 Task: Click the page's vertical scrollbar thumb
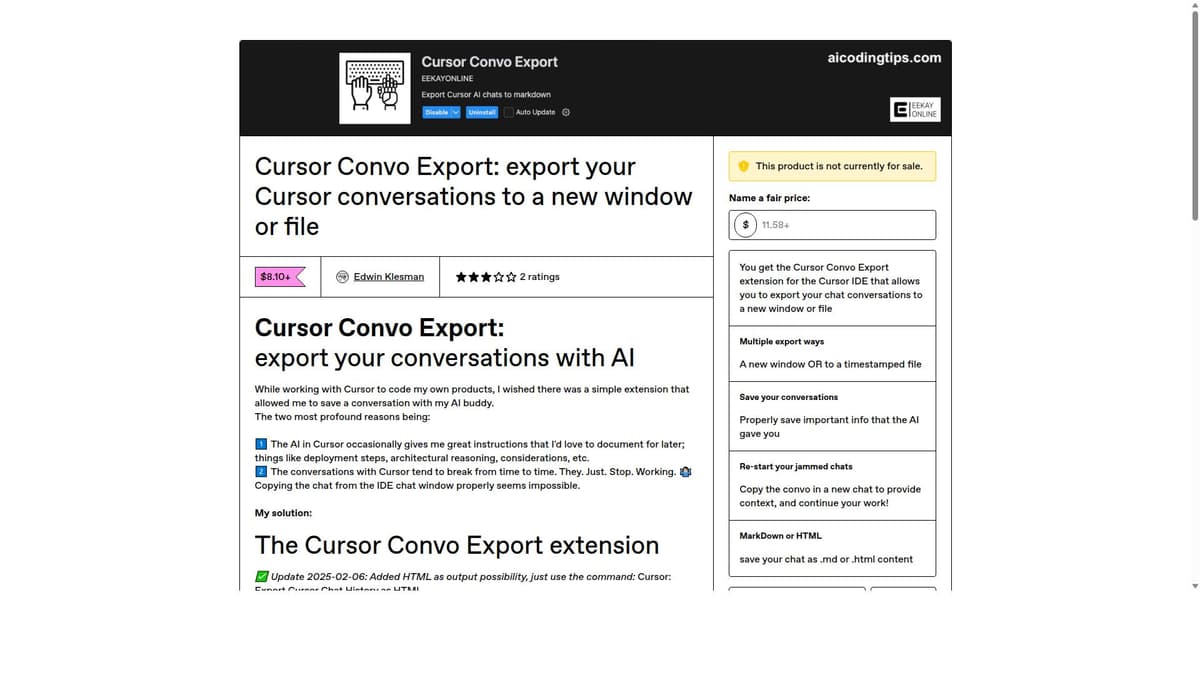point(1194,115)
